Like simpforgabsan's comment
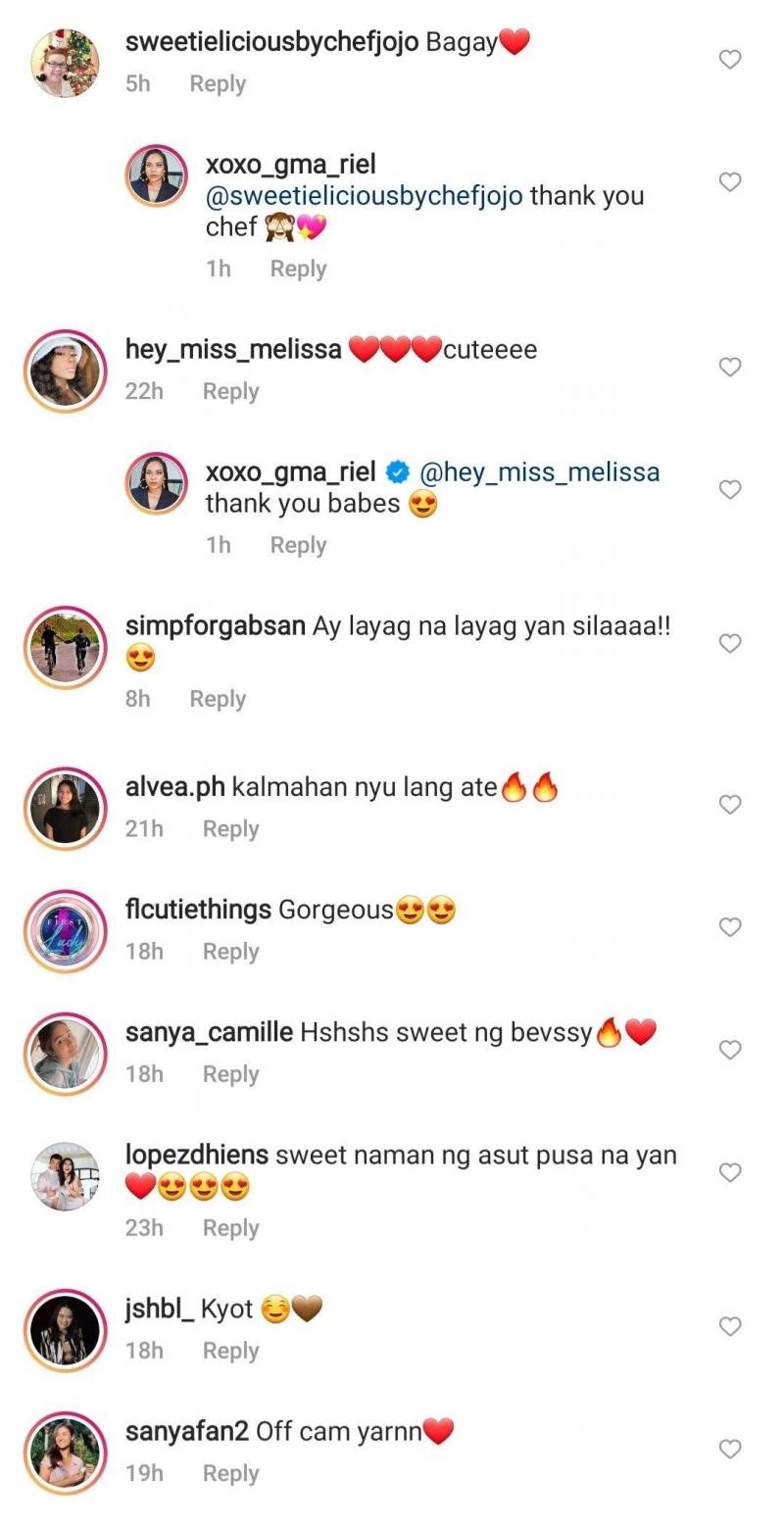The width and height of the screenshot is (784, 1531). [729, 644]
